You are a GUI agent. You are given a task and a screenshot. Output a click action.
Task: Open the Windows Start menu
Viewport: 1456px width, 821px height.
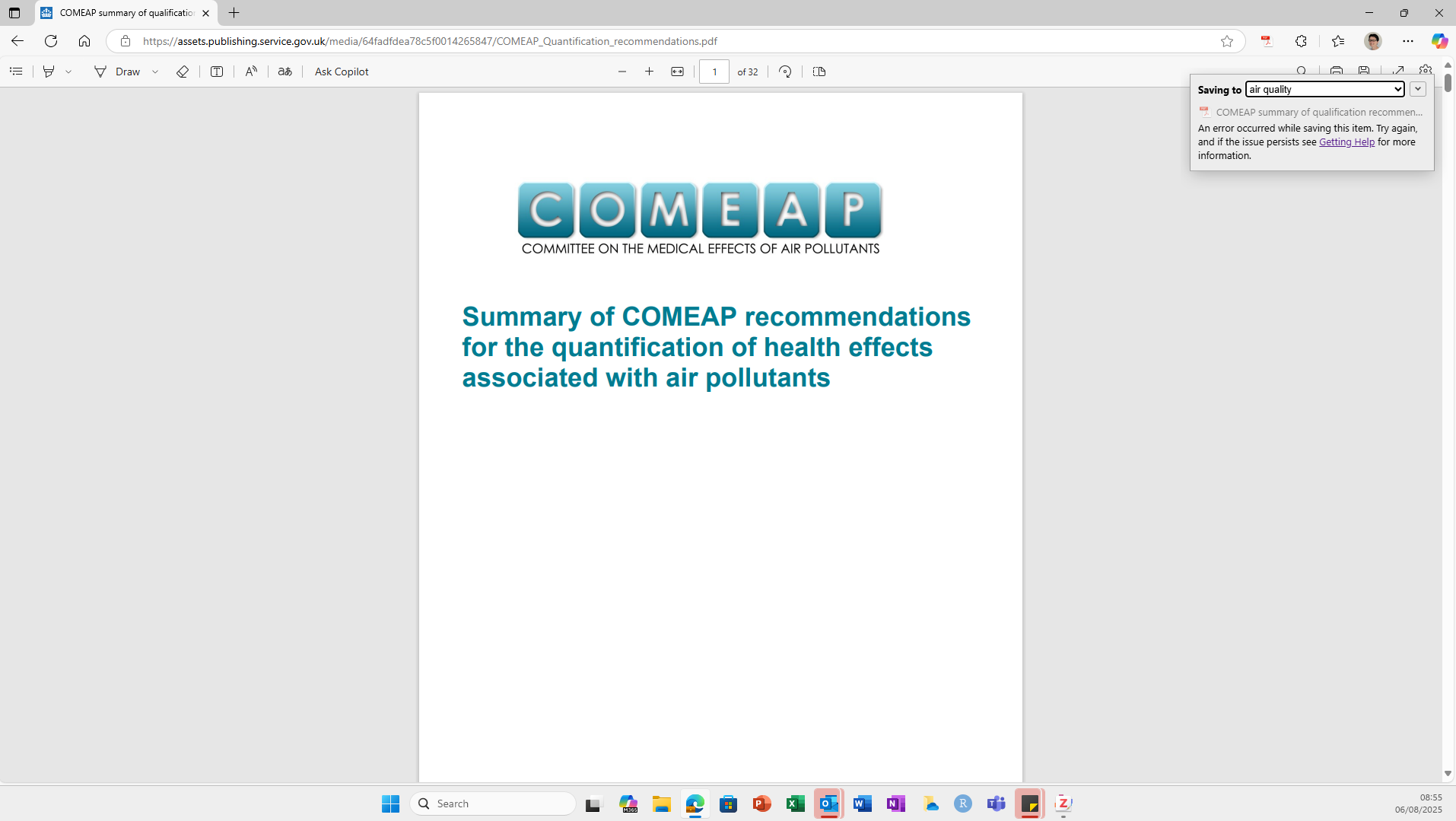(x=390, y=803)
